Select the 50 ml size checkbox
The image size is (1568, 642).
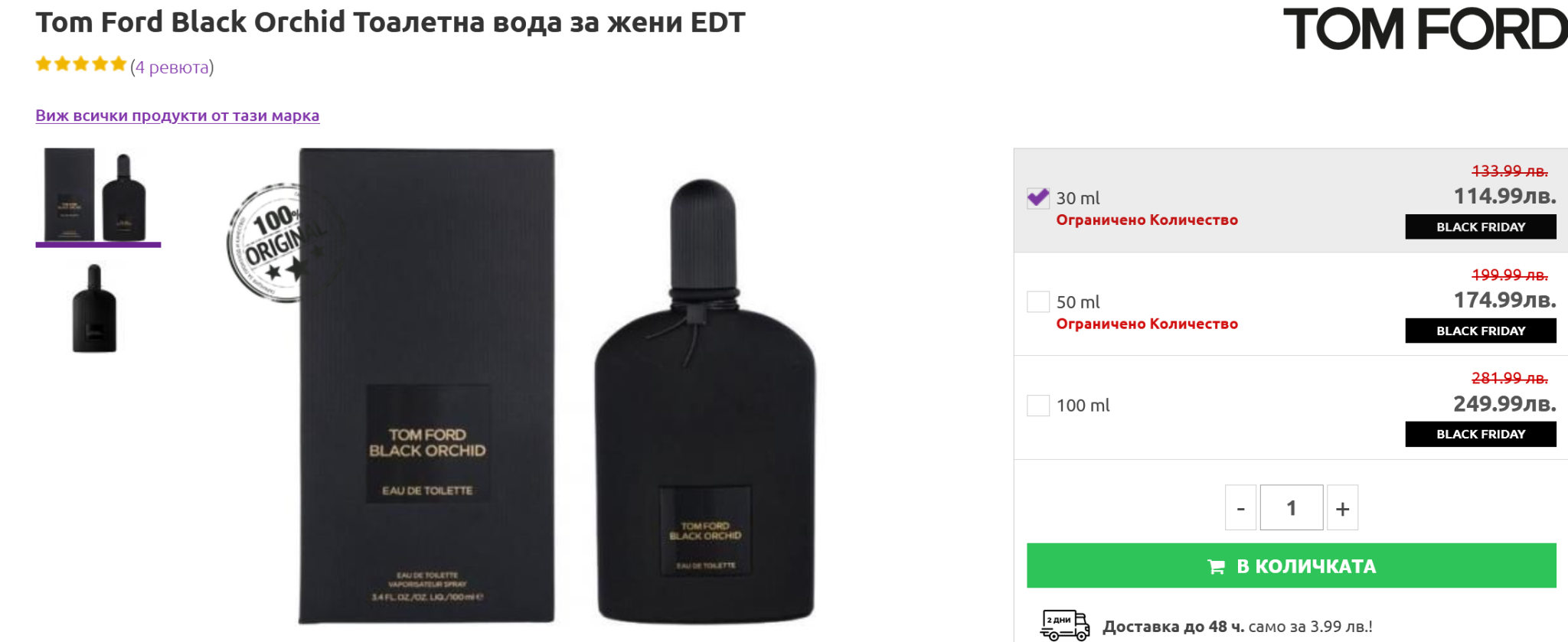pyautogui.click(x=1038, y=301)
